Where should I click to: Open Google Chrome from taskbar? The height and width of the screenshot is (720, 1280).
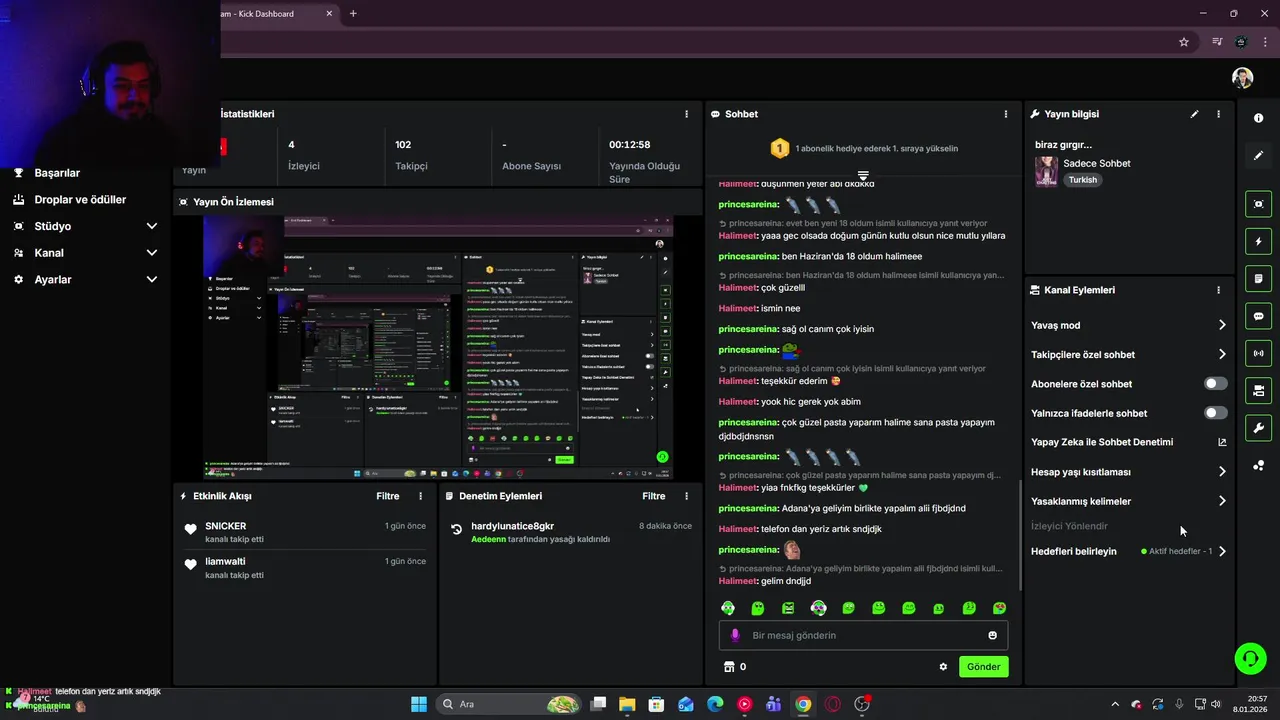[x=803, y=704]
